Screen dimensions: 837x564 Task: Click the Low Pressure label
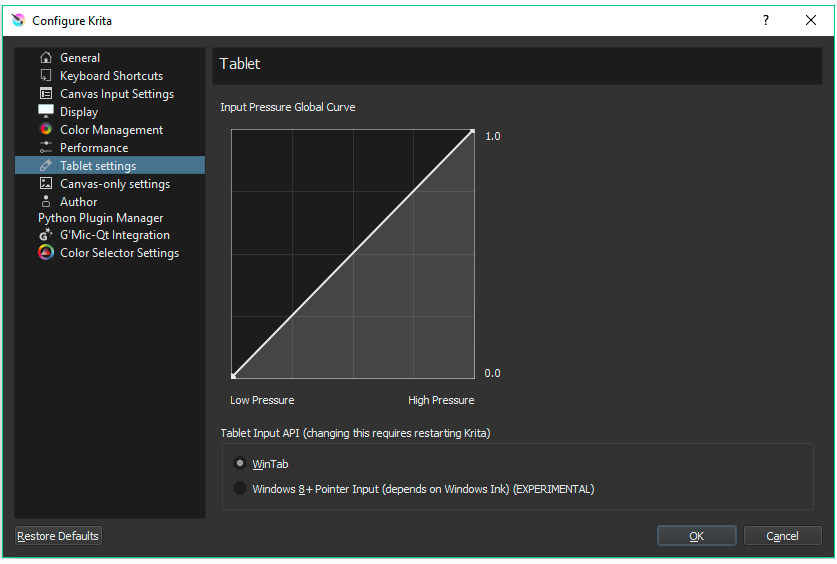(x=262, y=400)
